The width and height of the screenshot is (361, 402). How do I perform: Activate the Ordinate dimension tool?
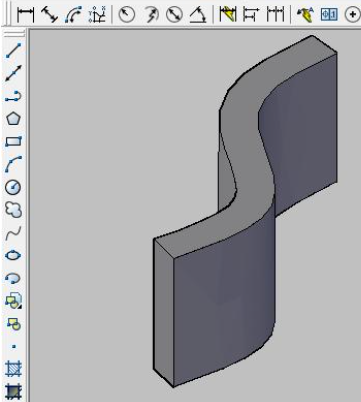click(x=97, y=15)
